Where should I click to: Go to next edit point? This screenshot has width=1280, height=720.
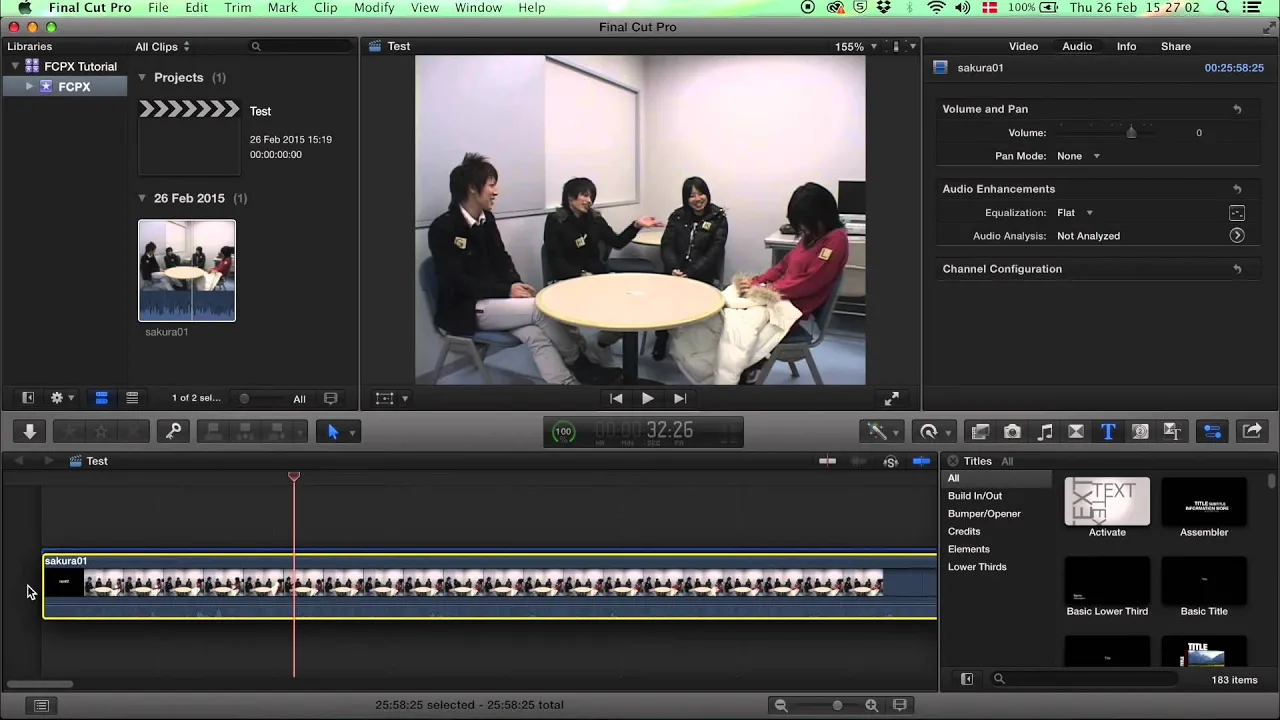(x=680, y=398)
